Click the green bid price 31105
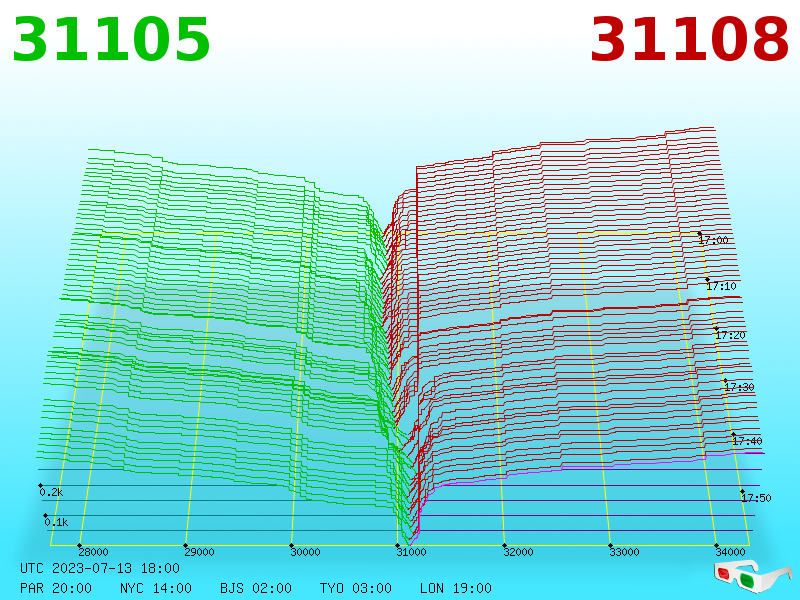800x600 pixels. click(x=111, y=40)
